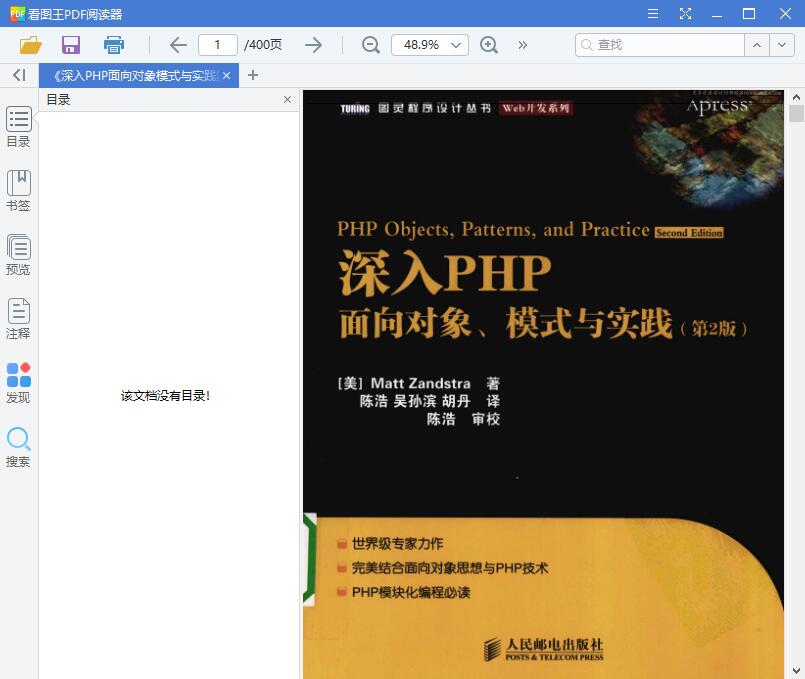The image size is (805, 679).
Task: Collapse the sidebar with the chevron toggle
Action: [x=17, y=75]
